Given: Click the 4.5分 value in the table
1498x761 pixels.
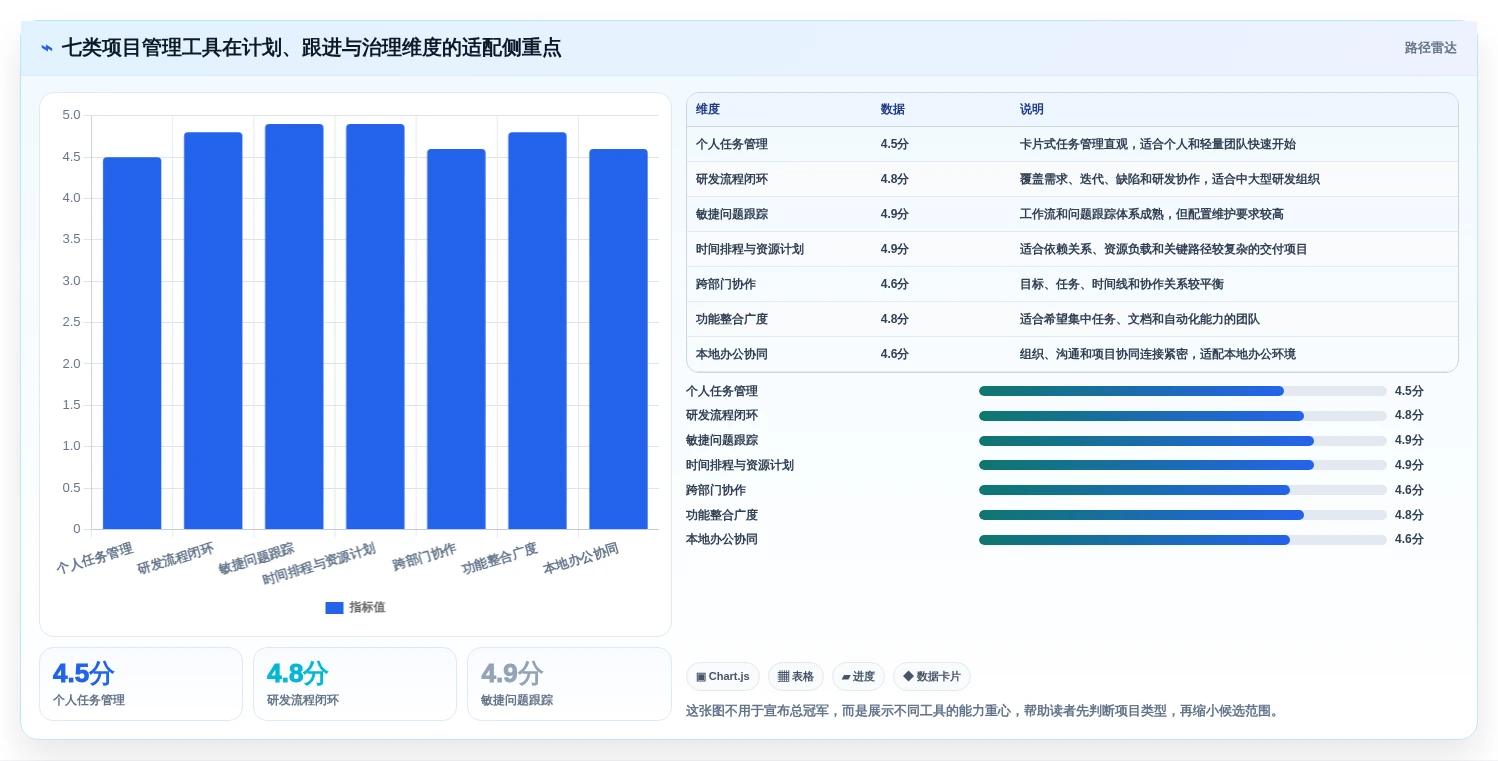Looking at the screenshot, I should [x=894, y=144].
